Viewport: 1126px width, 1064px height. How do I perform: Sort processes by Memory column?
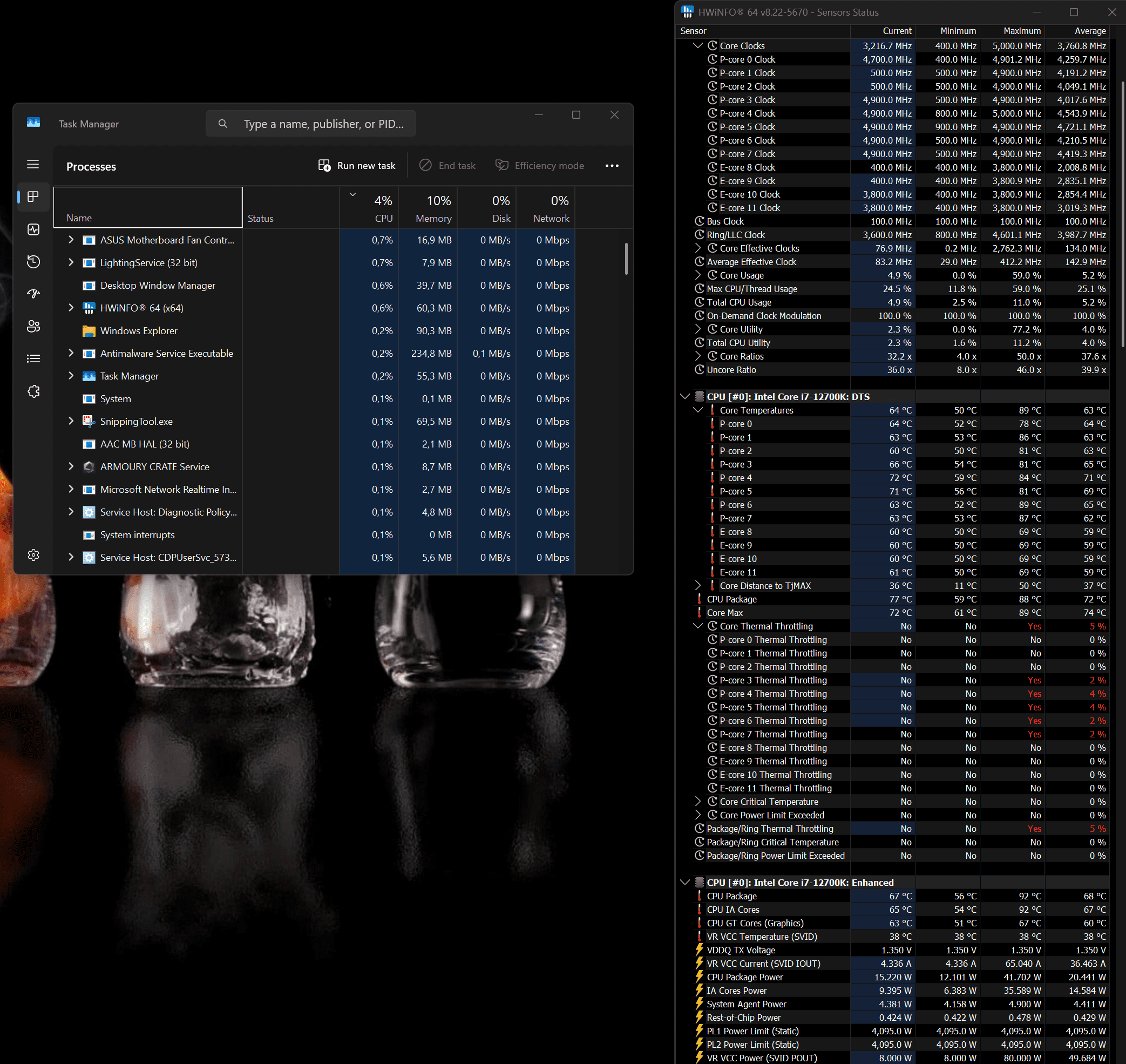pos(428,208)
